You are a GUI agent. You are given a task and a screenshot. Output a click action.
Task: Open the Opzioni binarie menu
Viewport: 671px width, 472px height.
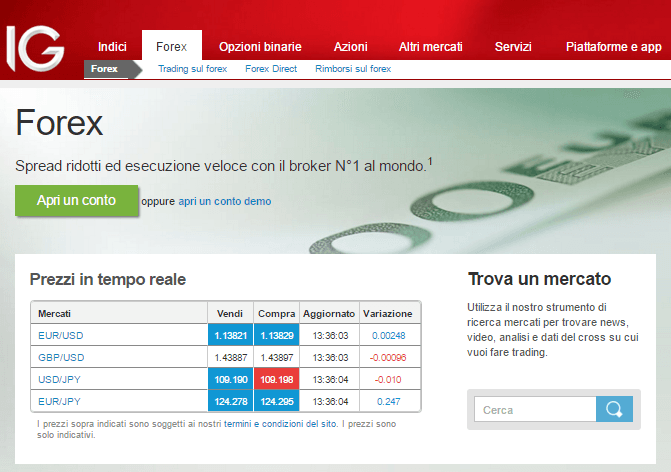pos(260,47)
